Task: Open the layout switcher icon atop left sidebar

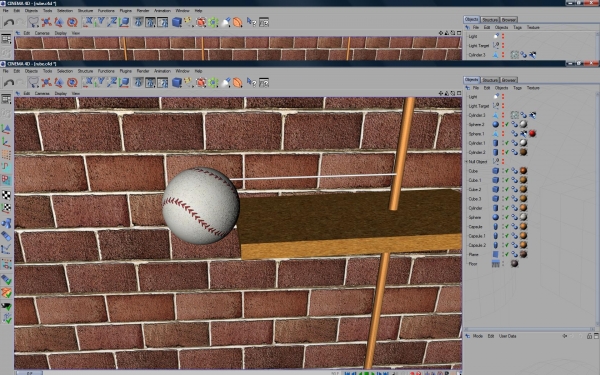Action: (x=6, y=99)
